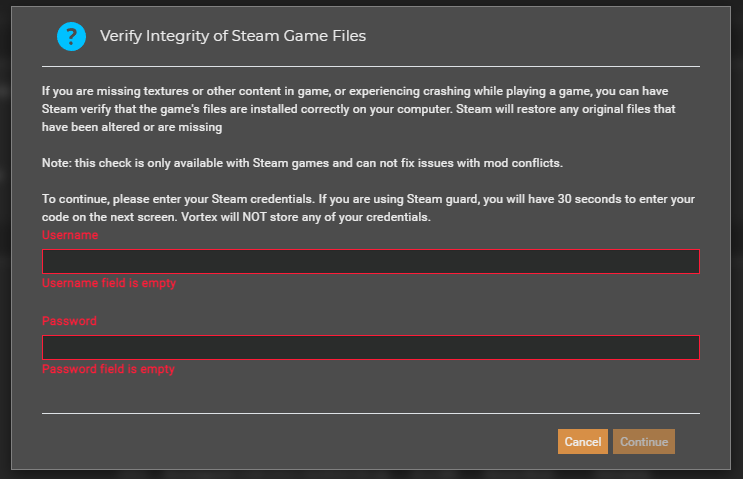
Task: Click the line starting 'To continue, please enter'
Action: pyautogui.click(x=368, y=199)
